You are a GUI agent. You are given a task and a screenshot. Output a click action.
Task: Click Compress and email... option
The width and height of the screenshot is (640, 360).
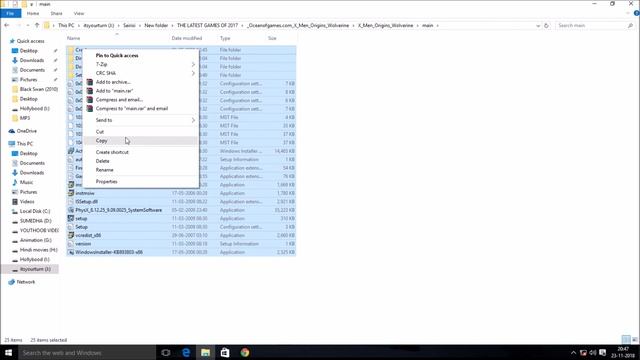click(x=141, y=100)
